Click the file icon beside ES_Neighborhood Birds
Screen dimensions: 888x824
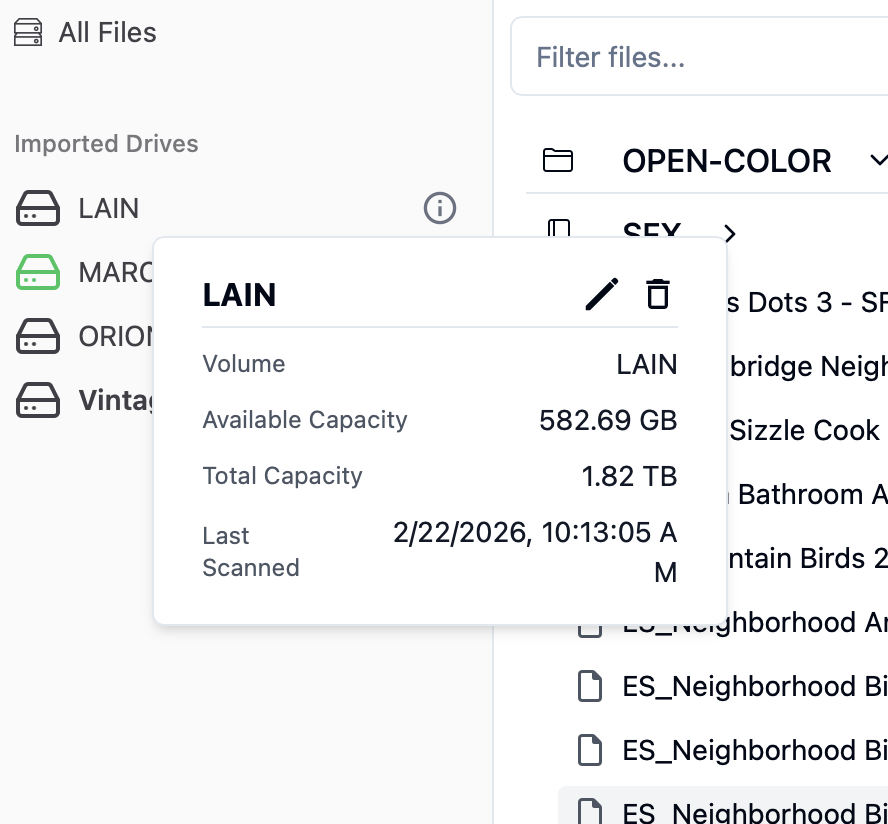pyautogui.click(x=590, y=686)
